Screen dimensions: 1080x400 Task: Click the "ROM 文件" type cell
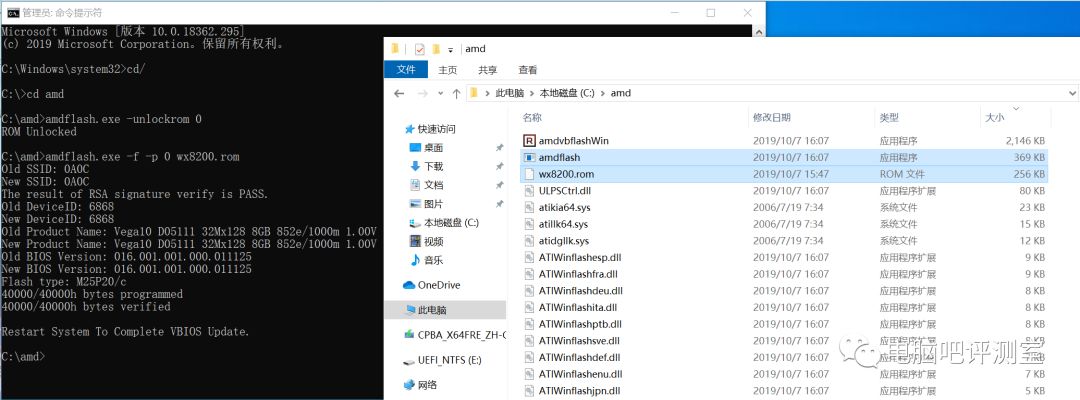tap(902, 174)
